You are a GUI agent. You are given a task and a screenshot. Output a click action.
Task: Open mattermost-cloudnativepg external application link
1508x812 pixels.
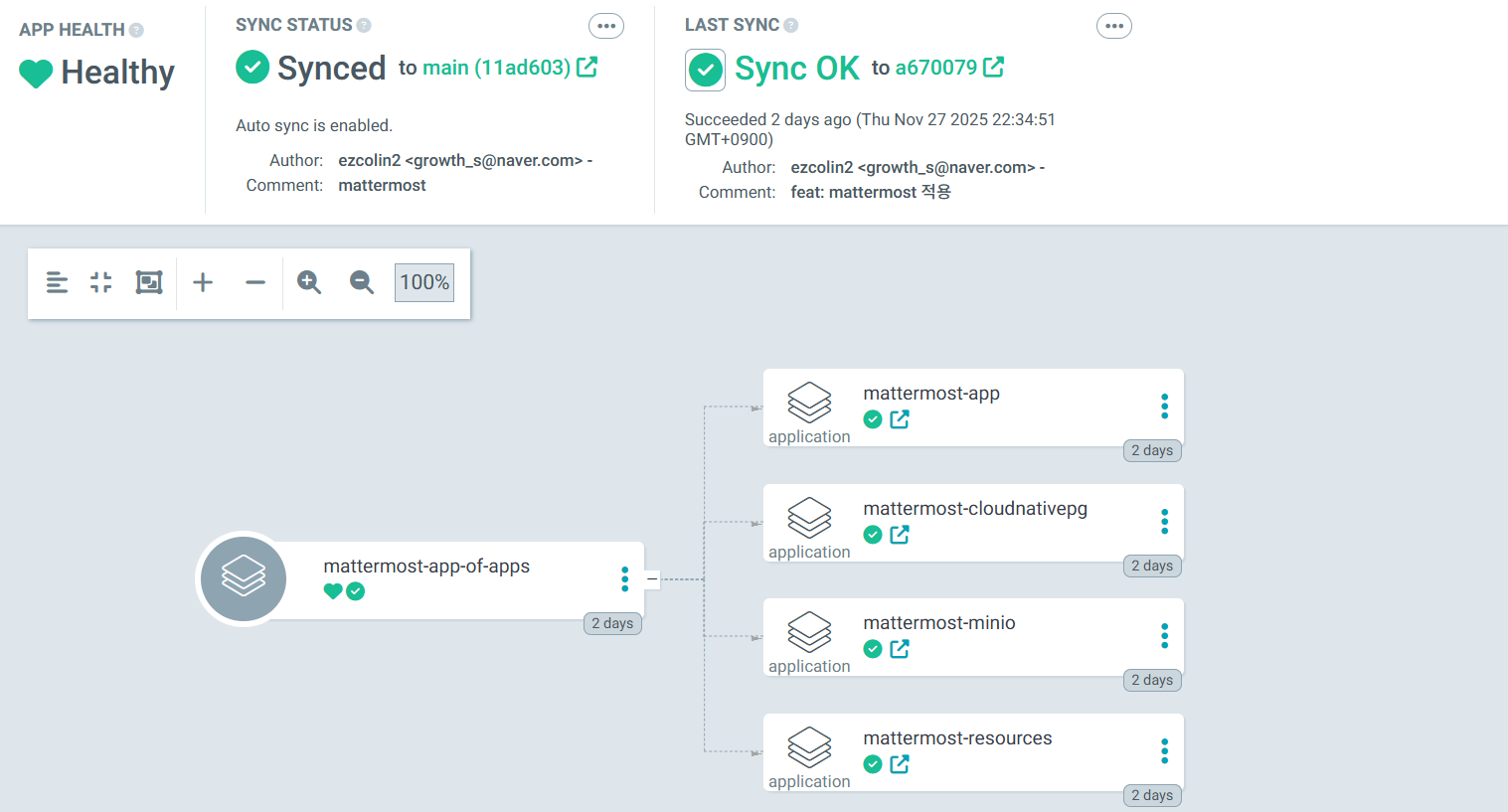click(x=900, y=535)
